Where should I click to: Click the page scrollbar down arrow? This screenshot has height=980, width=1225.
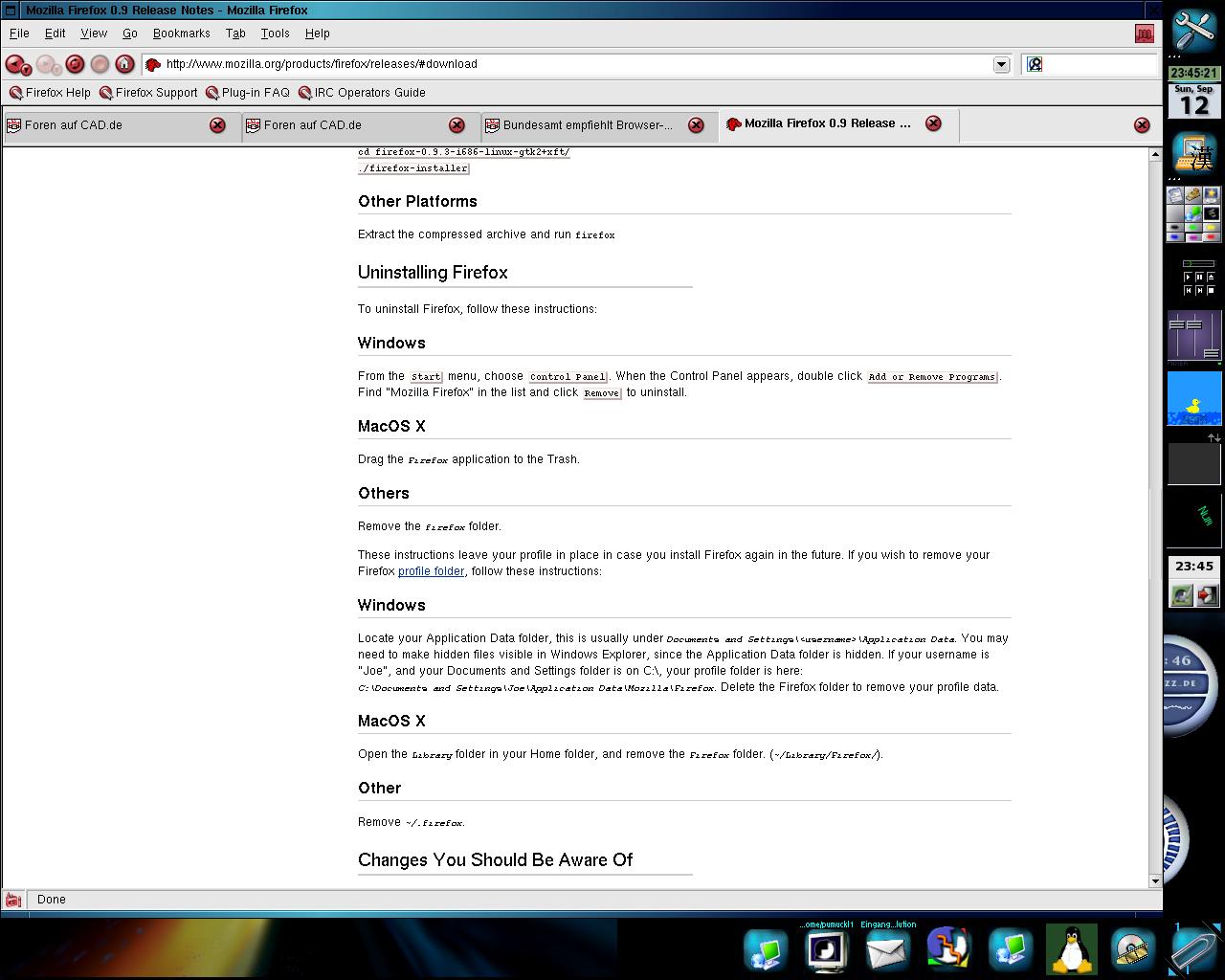(x=1155, y=880)
